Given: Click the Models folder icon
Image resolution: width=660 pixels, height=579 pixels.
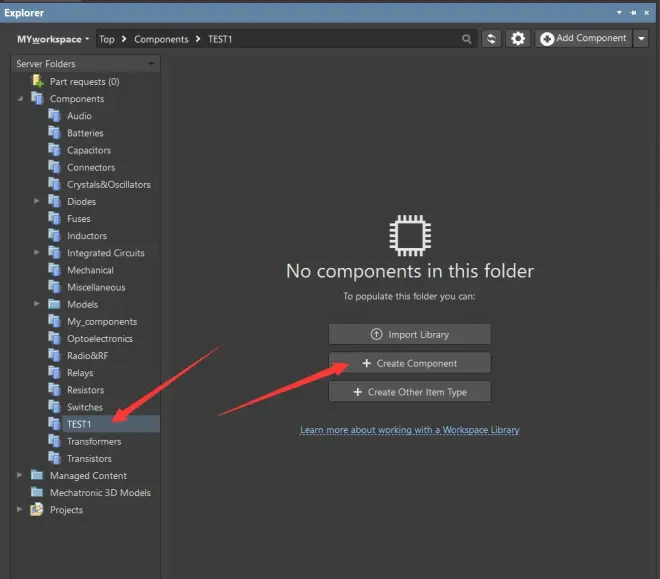Looking at the screenshot, I should pos(54,304).
